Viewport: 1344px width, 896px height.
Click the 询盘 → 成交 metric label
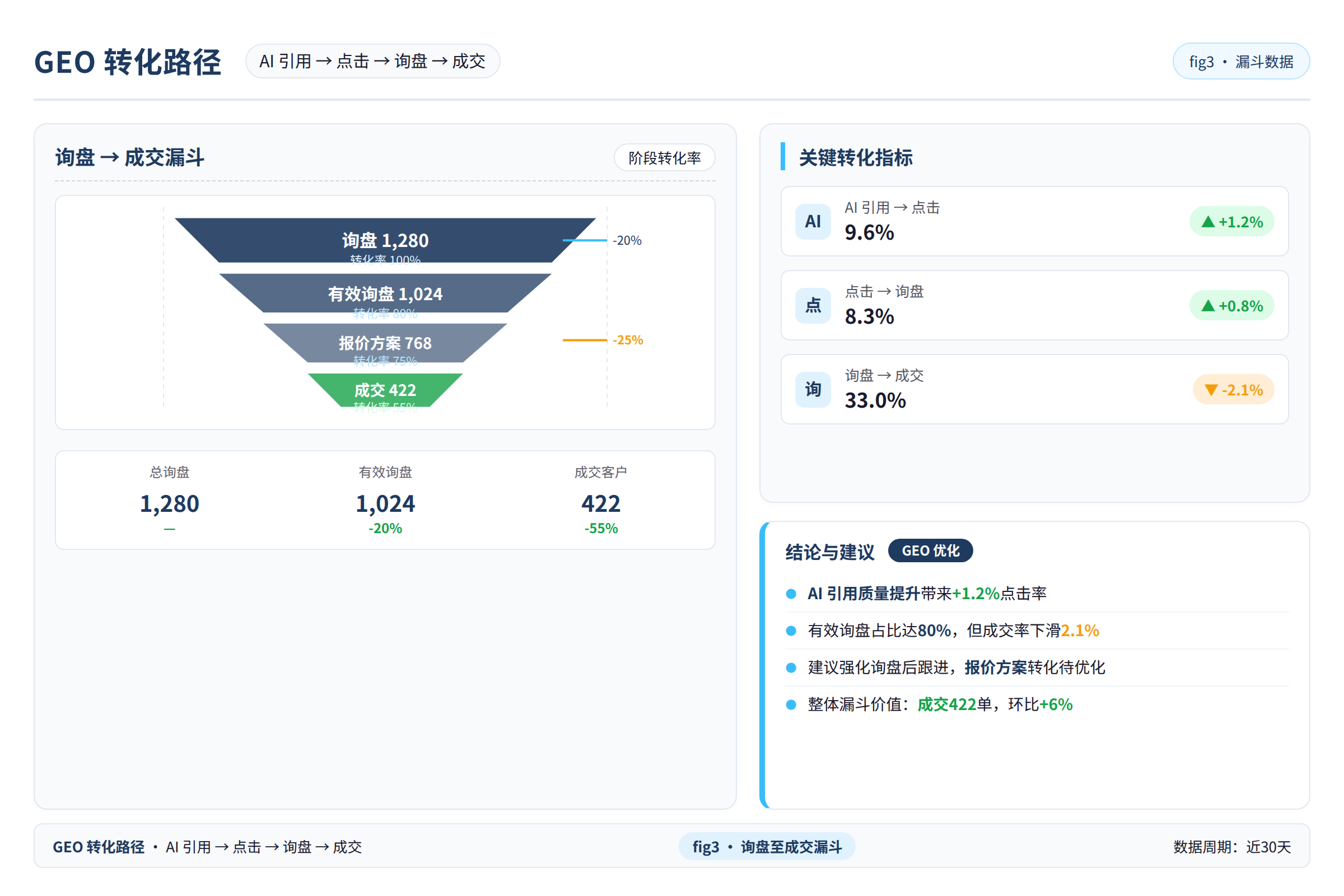coord(884,375)
